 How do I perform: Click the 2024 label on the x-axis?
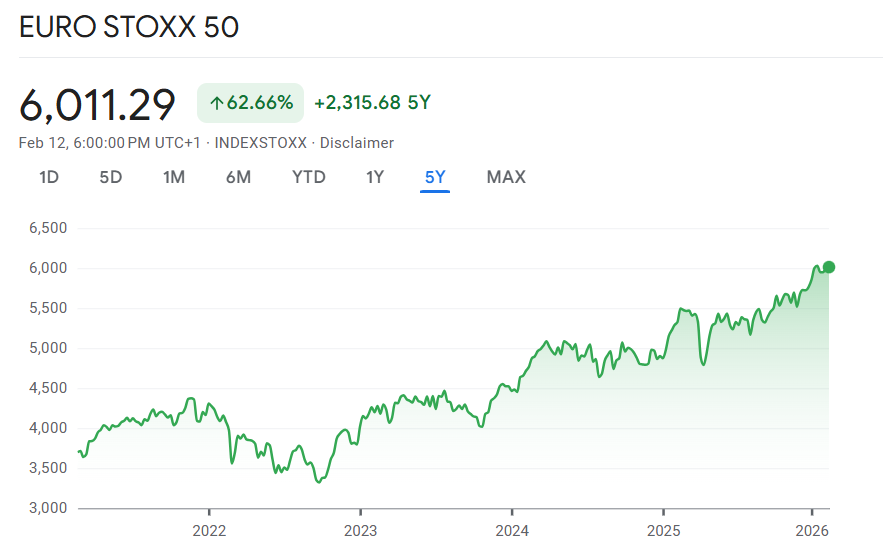tap(511, 530)
